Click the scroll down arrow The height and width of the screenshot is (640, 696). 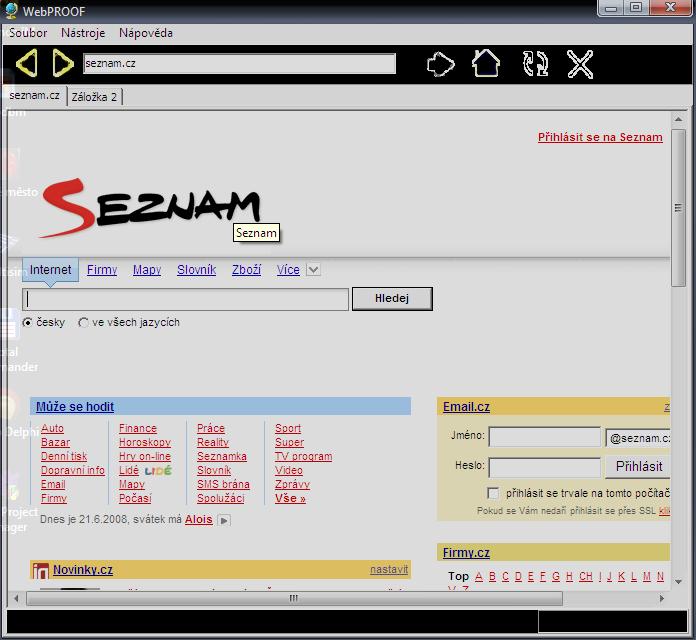678,582
